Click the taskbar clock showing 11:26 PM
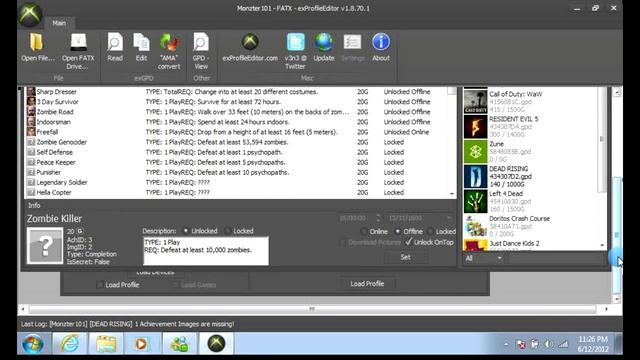Screen dimensions: 640x360 pyautogui.click(x=593, y=344)
